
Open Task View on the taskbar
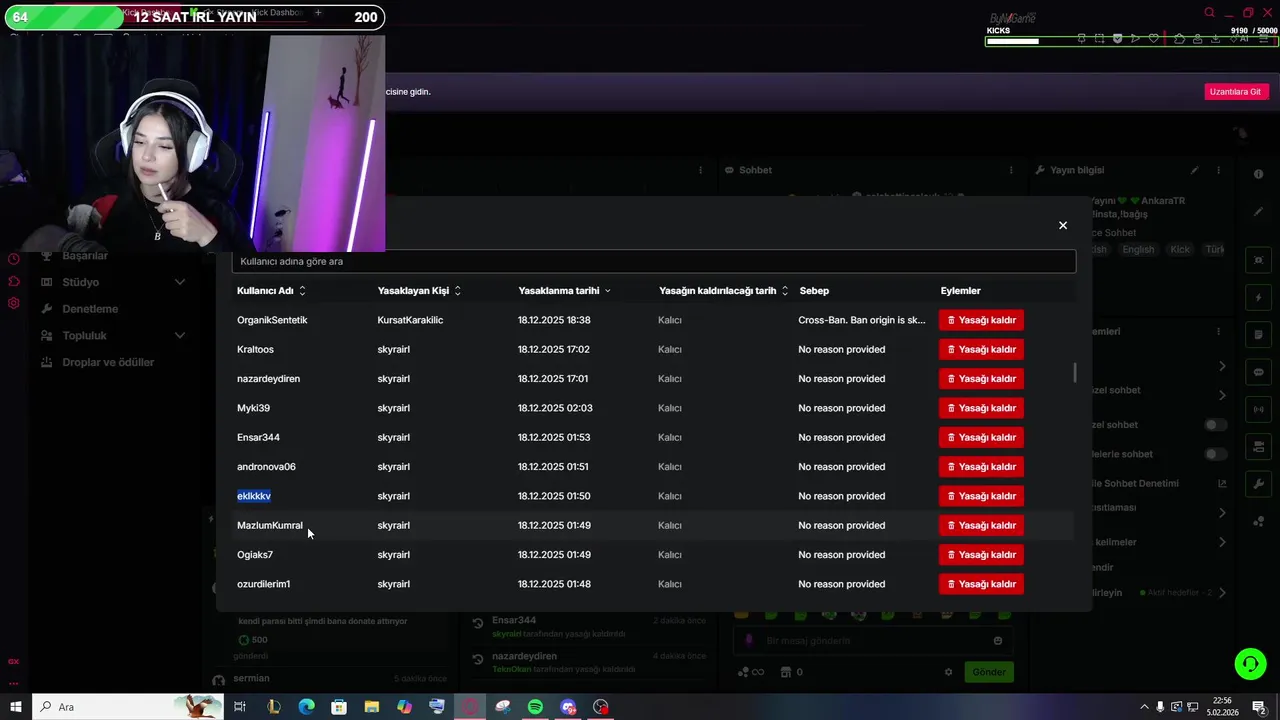coord(240,707)
